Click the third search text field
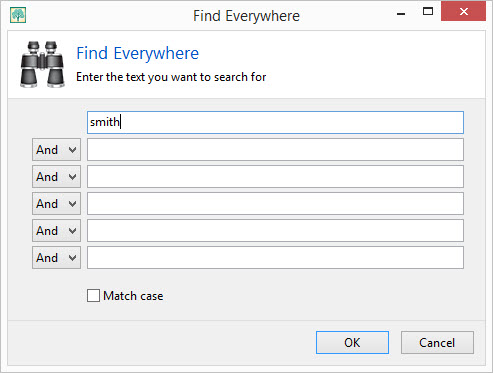The height and width of the screenshot is (373, 493). (x=275, y=177)
